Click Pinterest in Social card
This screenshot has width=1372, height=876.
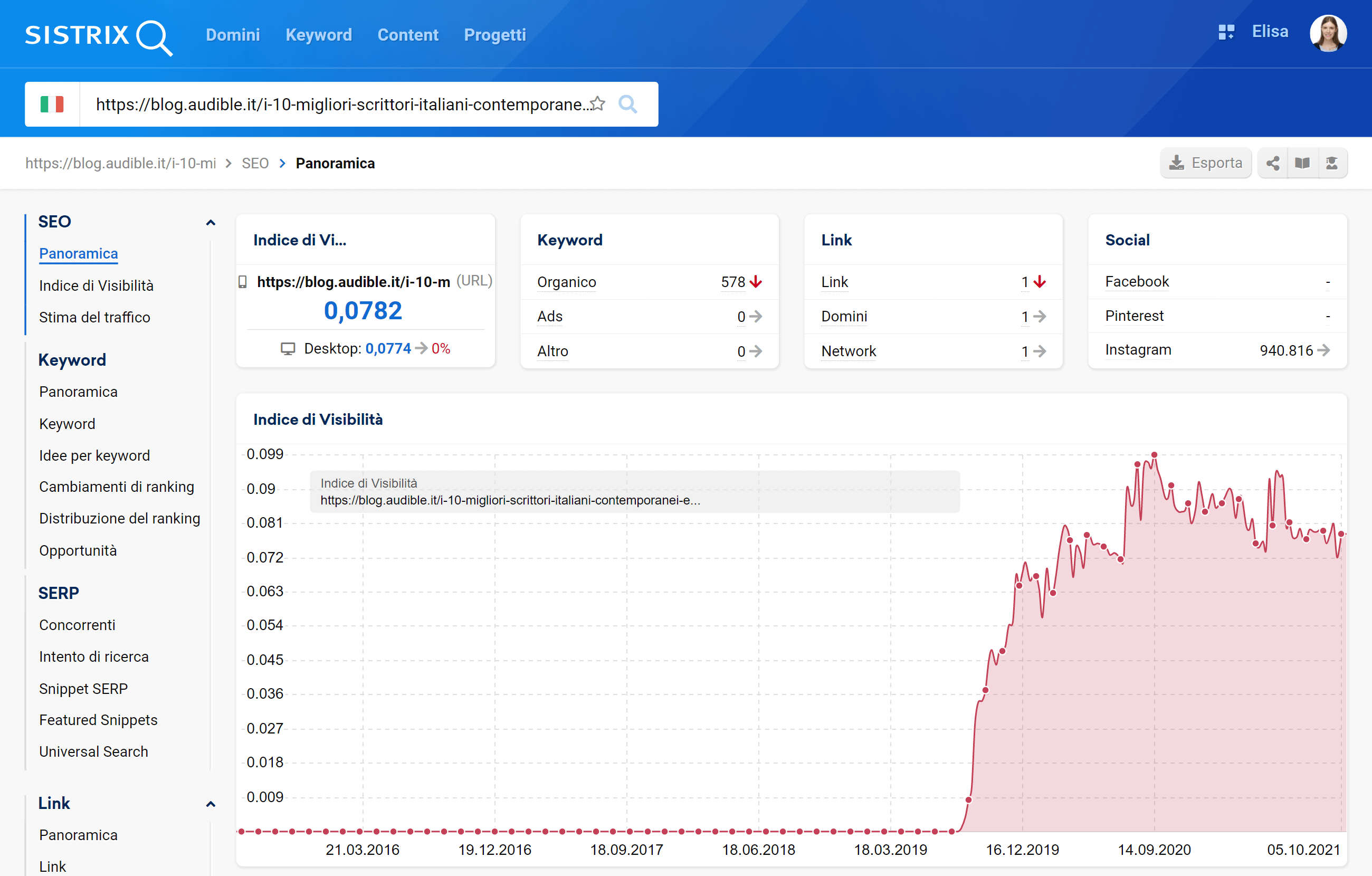pos(1135,316)
